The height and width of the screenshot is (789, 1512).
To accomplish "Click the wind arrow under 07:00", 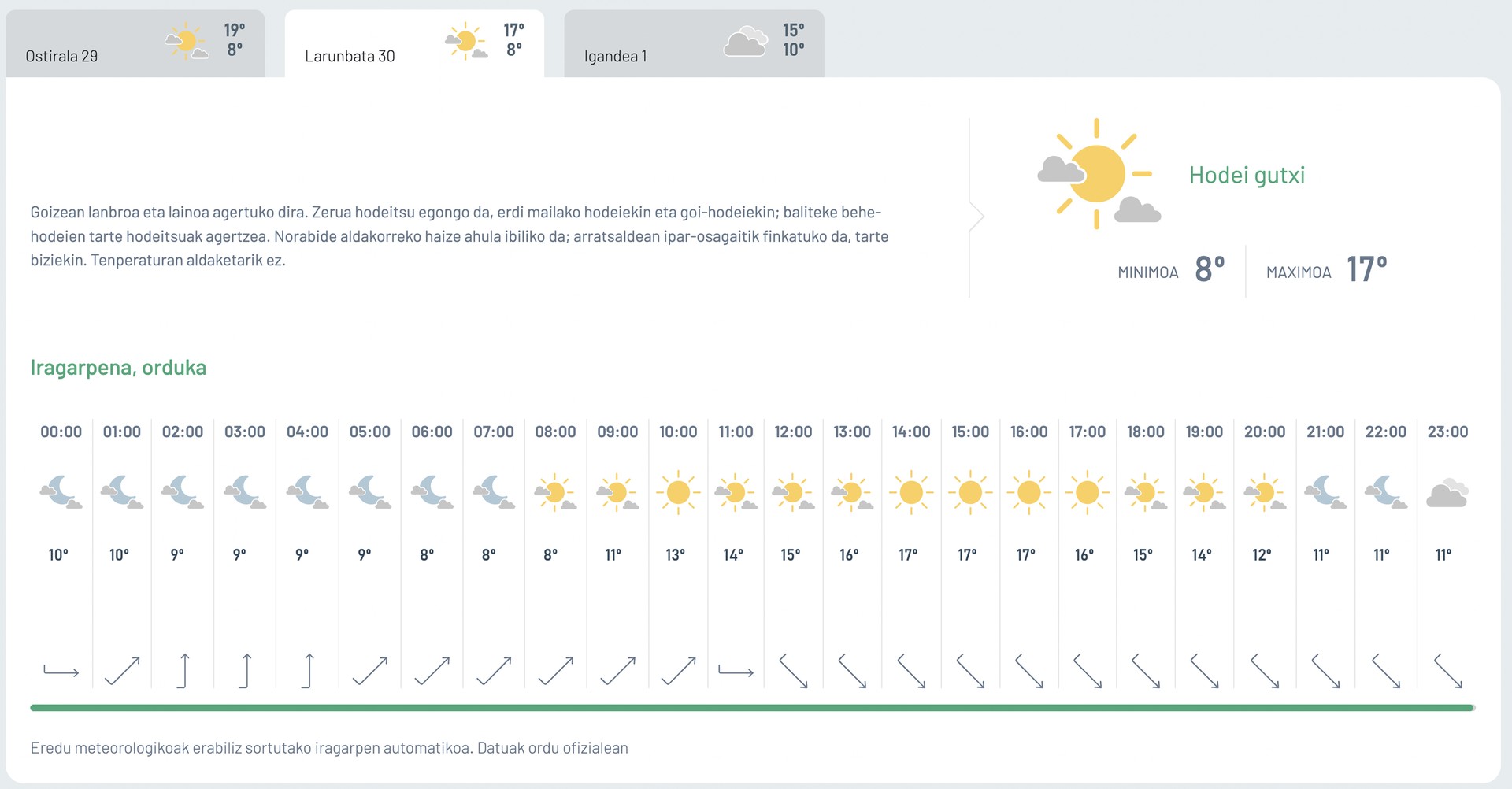I will [x=494, y=671].
